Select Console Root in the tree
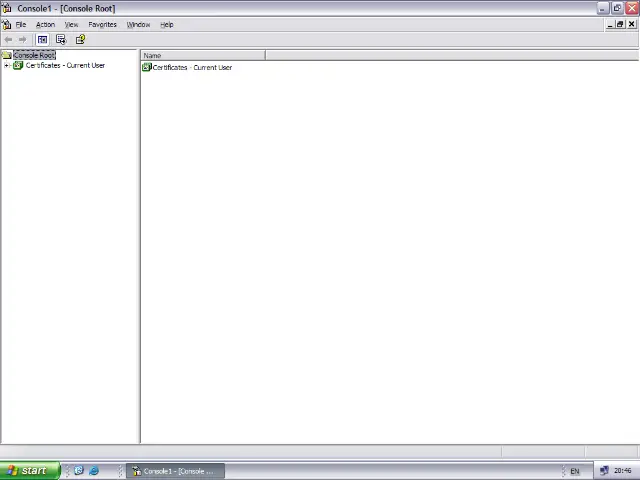640x480 pixels. (34, 55)
